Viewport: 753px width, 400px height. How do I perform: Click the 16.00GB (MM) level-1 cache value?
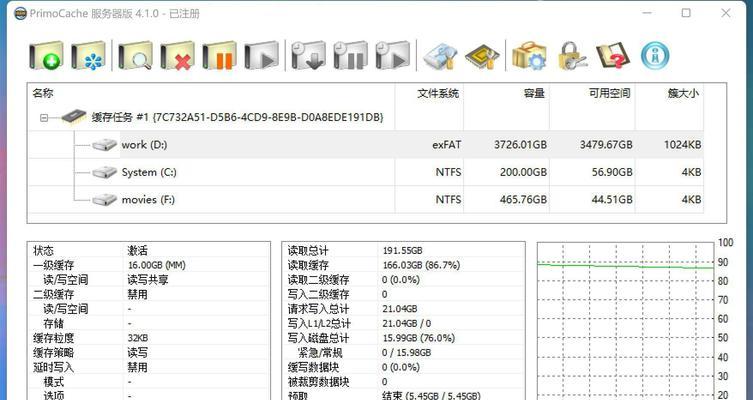(x=157, y=265)
